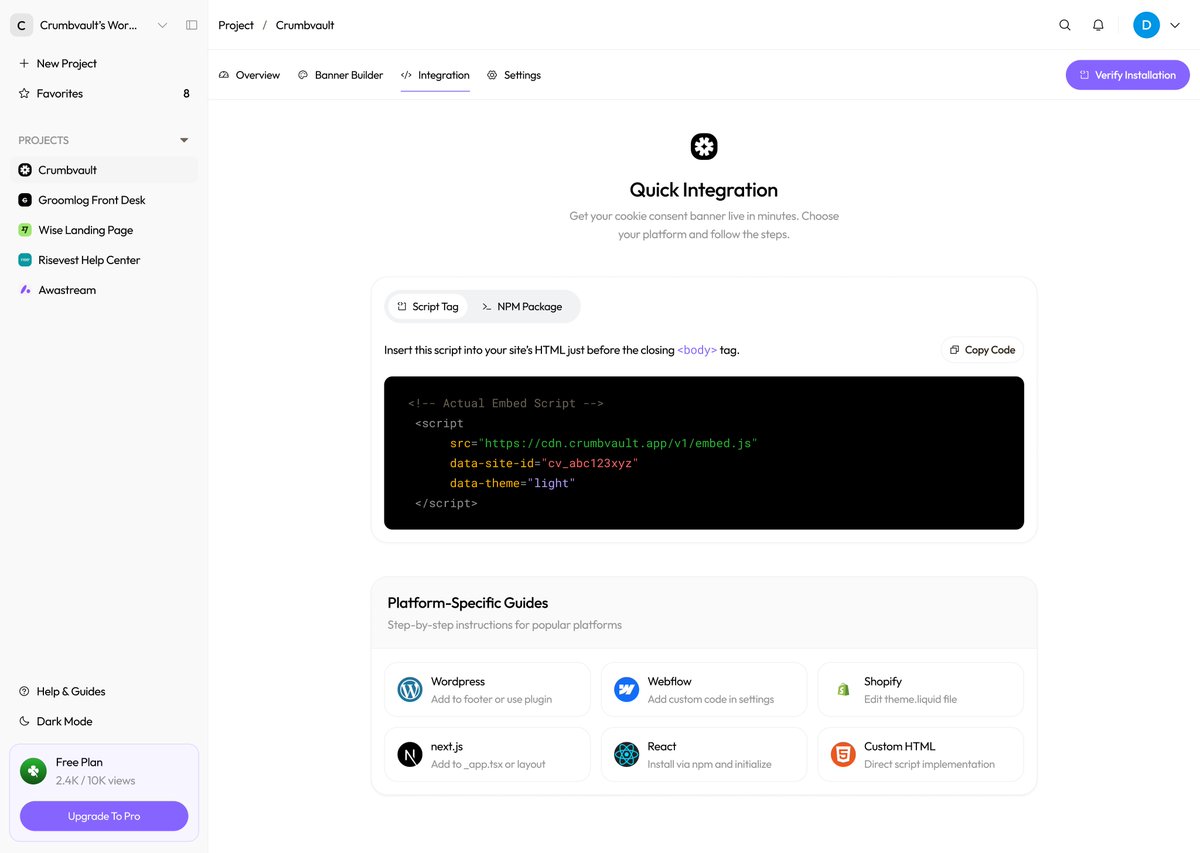Open the Webflow guide card title
This screenshot has width=1200, height=853.
(x=670, y=681)
